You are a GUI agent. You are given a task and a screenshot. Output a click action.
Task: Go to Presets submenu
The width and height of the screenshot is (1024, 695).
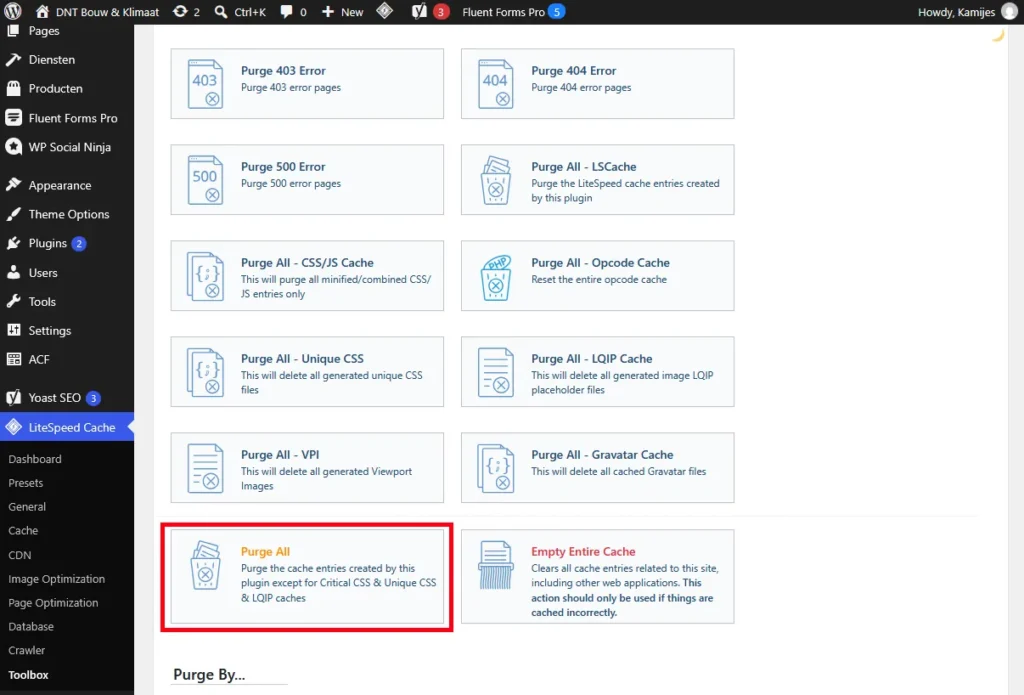pyautogui.click(x=25, y=483)
